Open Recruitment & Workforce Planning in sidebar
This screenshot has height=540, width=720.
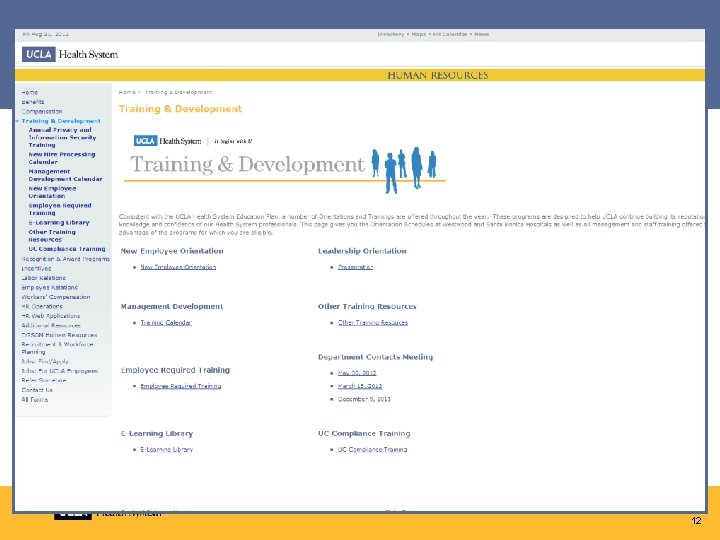pyautogui.click(x=57, y=348)
